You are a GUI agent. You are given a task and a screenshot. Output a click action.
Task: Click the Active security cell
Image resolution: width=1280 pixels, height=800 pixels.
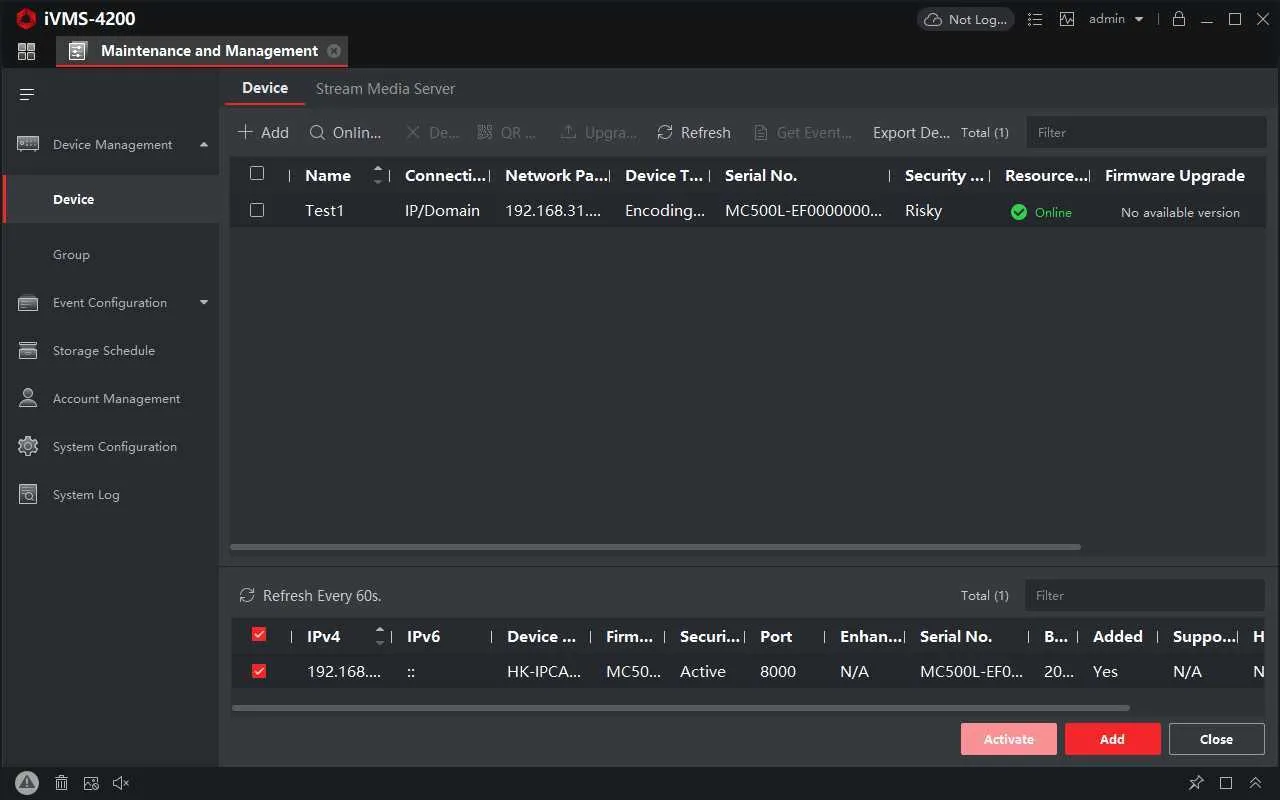coord(703,672)
